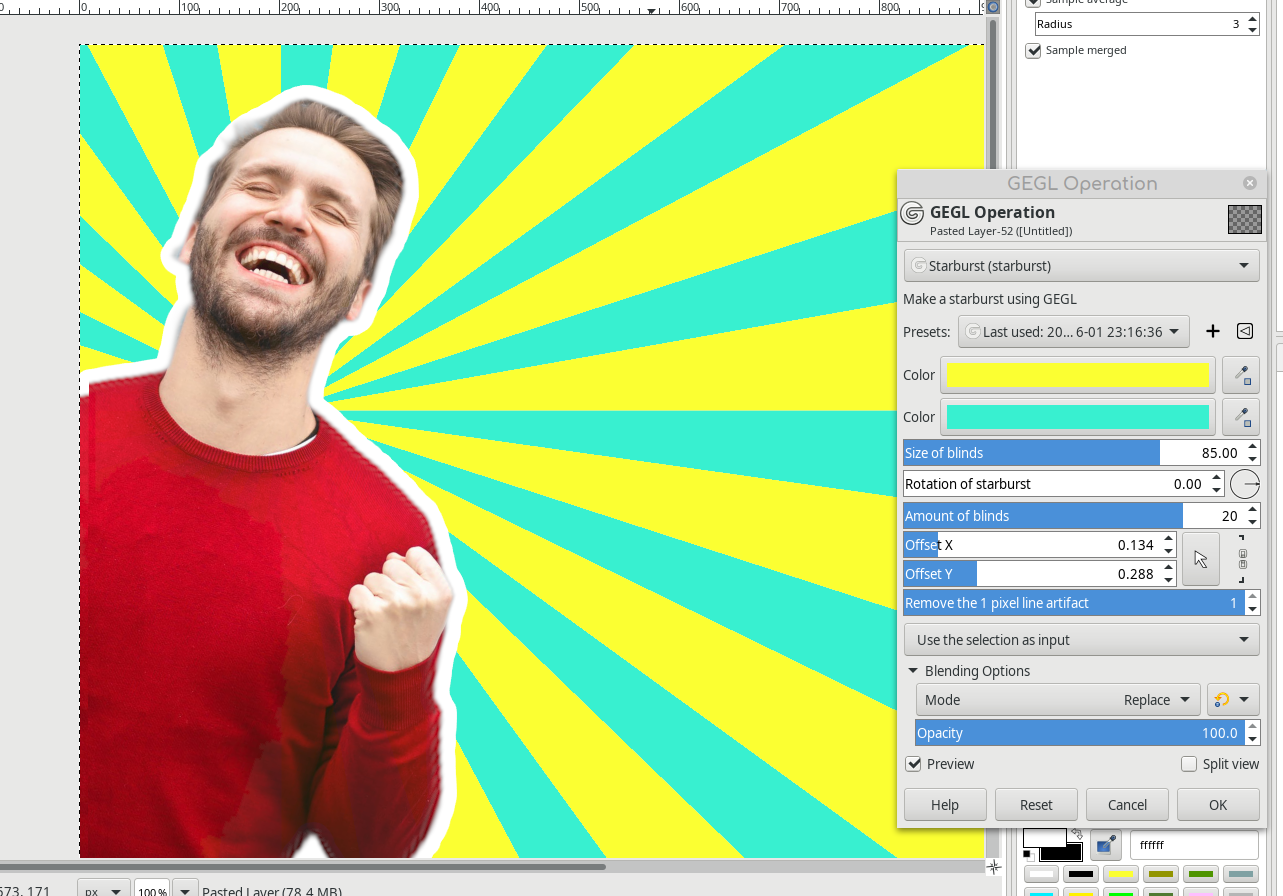Click the zoom-on-resize icon above the canvas scrollbar

(993, 6)
